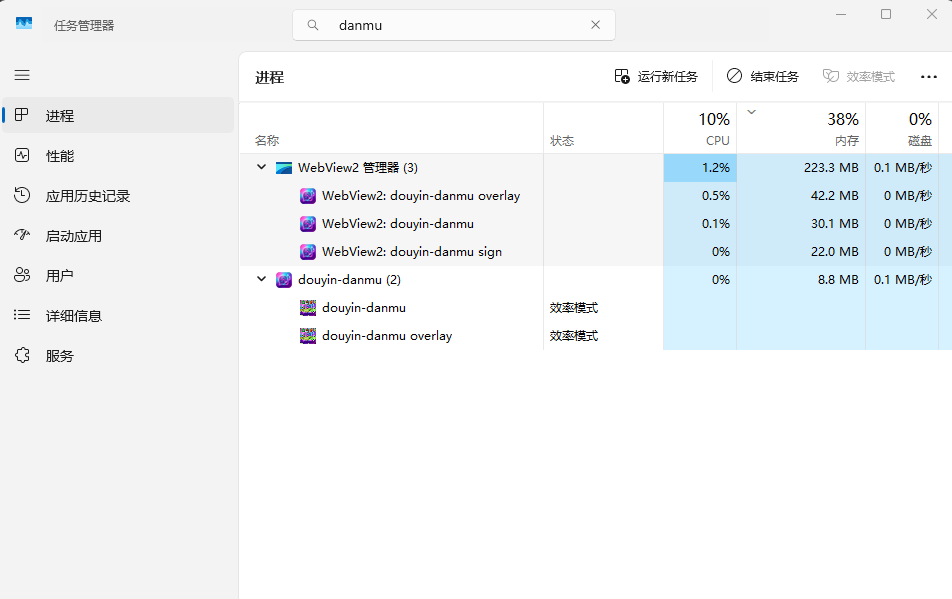The width and height of the screenshot is (952, 599).
Task: Select the WebView2 管理器 (3) row
Action: click(x=596, y=168)
